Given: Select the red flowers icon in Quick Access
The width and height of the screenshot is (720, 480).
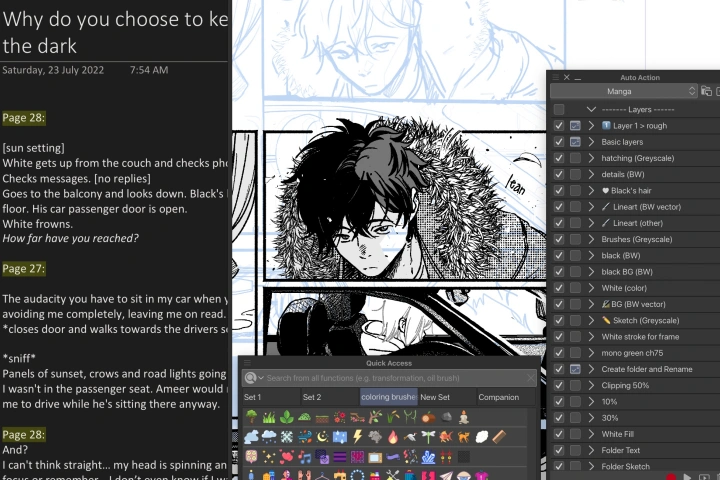Looking at the screenshot, I should (x=340, y=417).
